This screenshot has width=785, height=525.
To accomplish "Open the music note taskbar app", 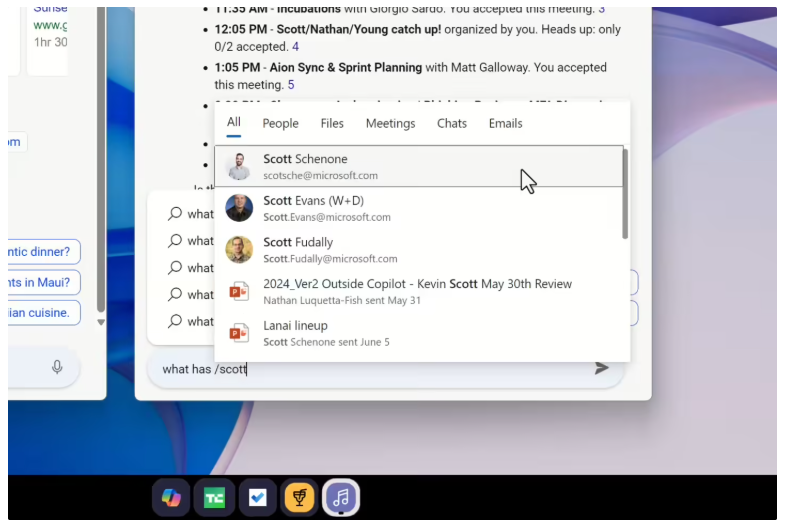I will tap(341, 497).
